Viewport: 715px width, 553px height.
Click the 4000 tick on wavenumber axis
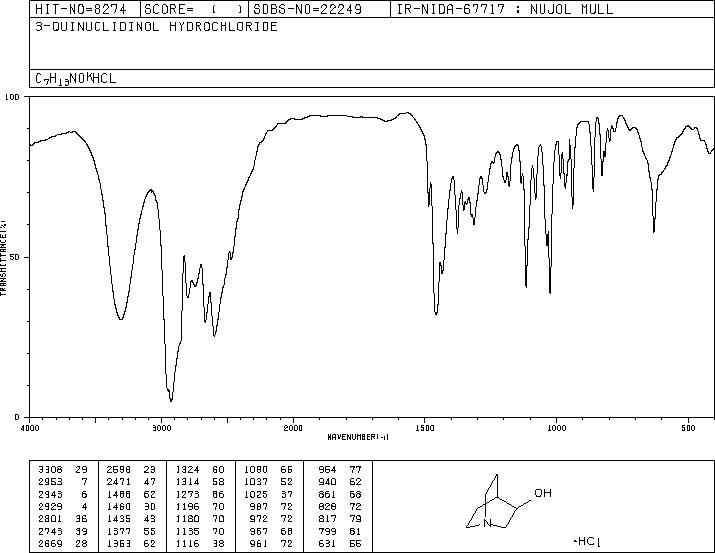[30, 428]
